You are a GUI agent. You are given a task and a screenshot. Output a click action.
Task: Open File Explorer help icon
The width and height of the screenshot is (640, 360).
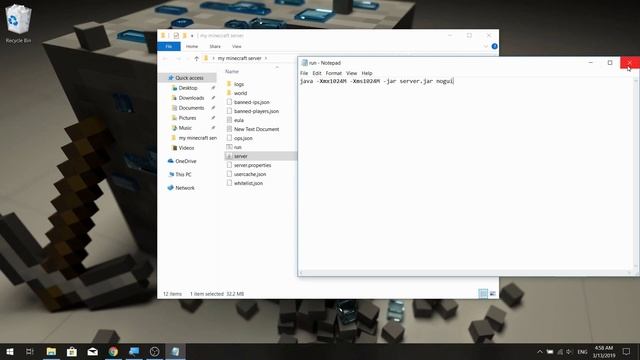click(x=494, y=47)
